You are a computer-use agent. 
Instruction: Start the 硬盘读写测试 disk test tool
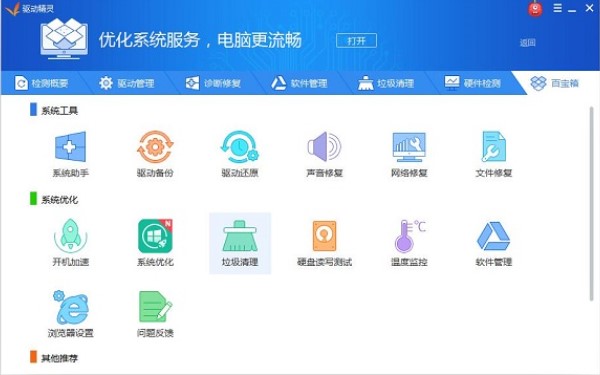click(x=324, y=243)
